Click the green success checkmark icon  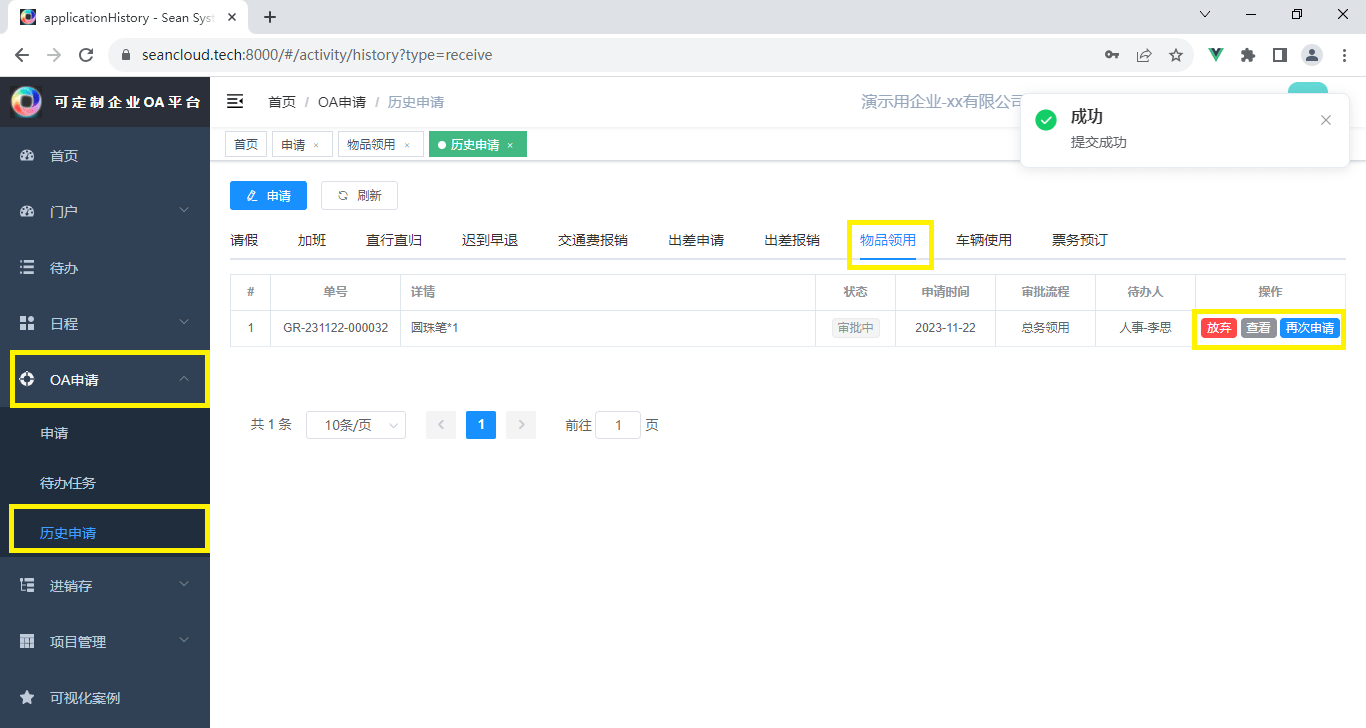[x=1046, y=120]
